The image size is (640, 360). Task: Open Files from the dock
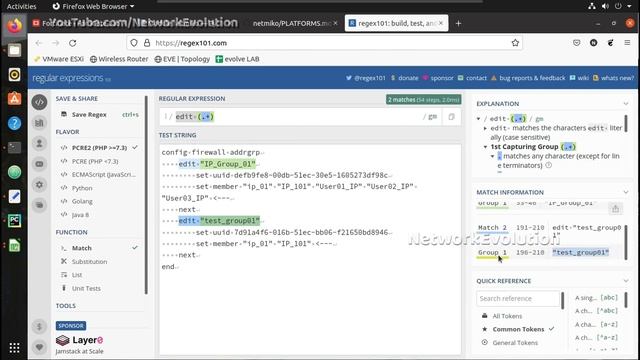point(14,50)
